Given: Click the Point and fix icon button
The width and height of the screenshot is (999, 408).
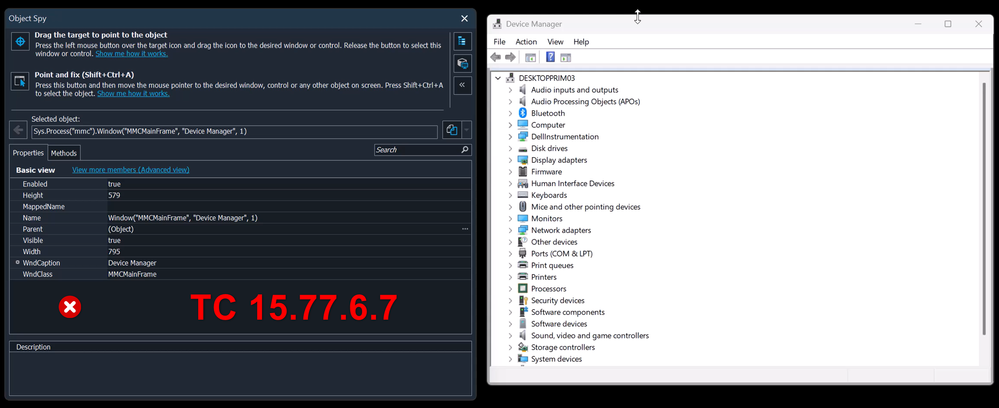Looking at the screenshot, I should point(19,81).
